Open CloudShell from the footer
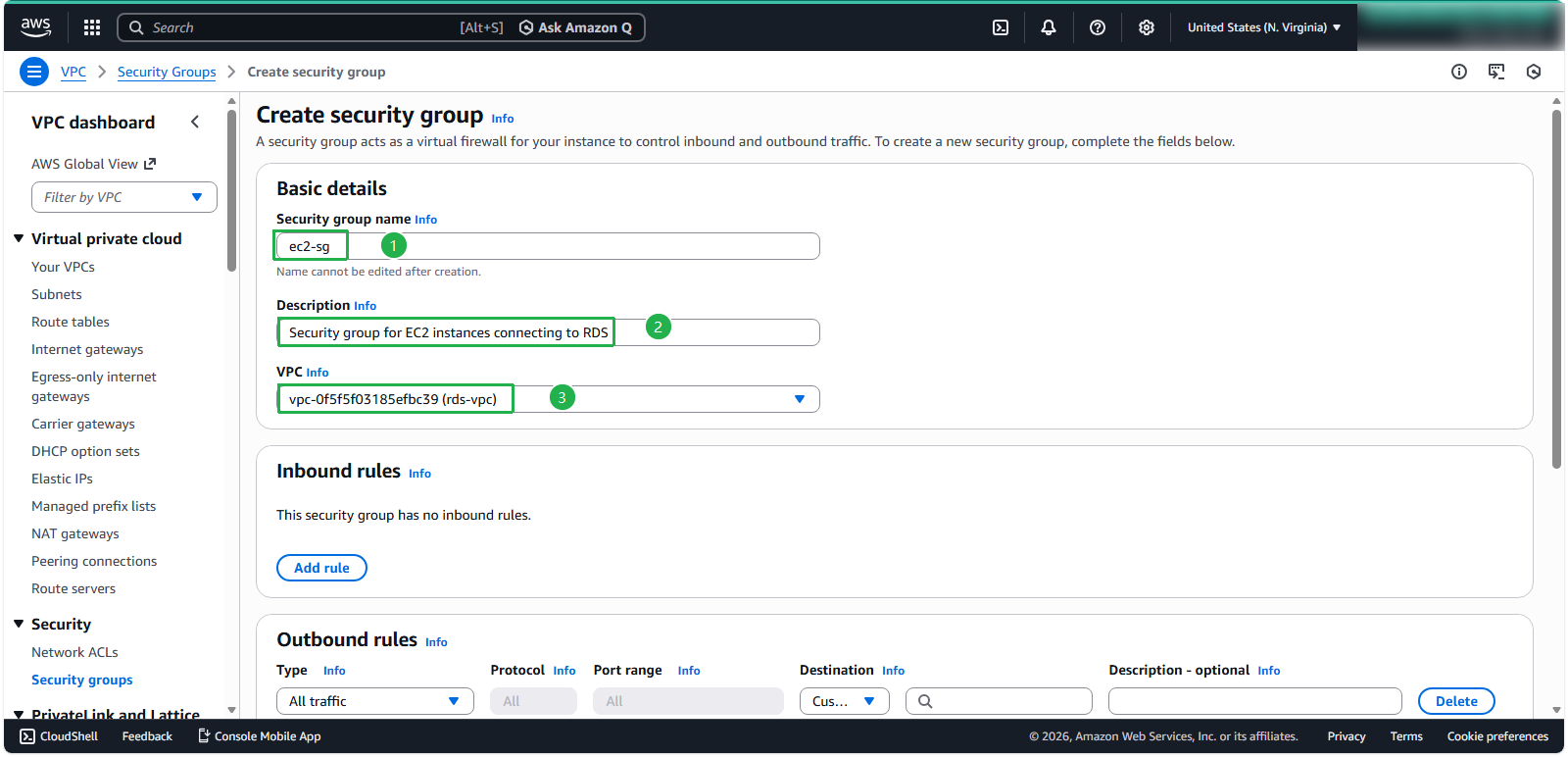The width and height of the screenshot is (1568, 757). (59, 736)
